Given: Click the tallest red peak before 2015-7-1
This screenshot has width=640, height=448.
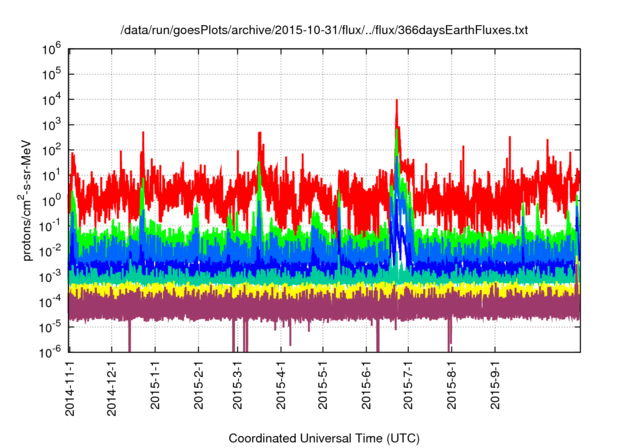Looking at the screenshot, I should [x=397, y=103].
